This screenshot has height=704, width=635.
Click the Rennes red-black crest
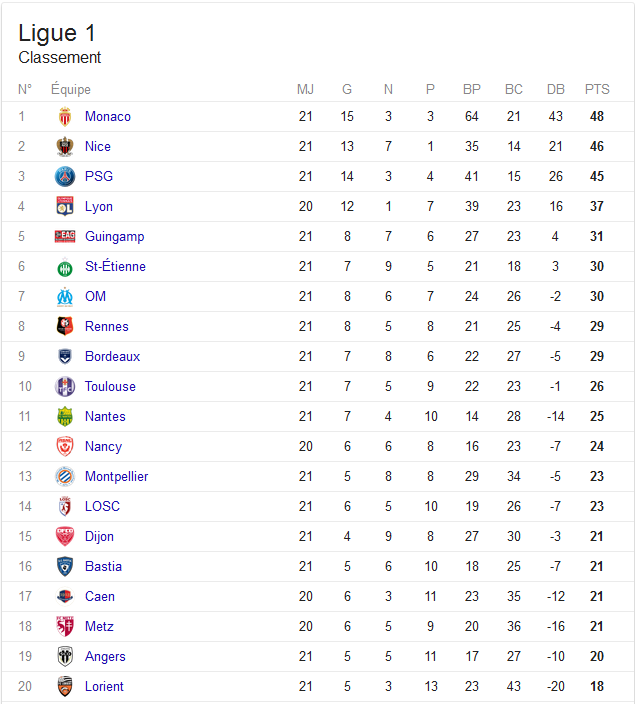65,326
